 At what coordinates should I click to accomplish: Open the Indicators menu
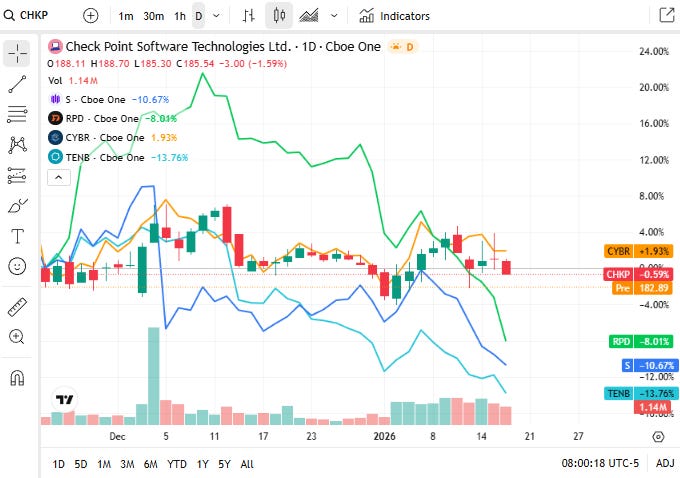pos(394,16)
